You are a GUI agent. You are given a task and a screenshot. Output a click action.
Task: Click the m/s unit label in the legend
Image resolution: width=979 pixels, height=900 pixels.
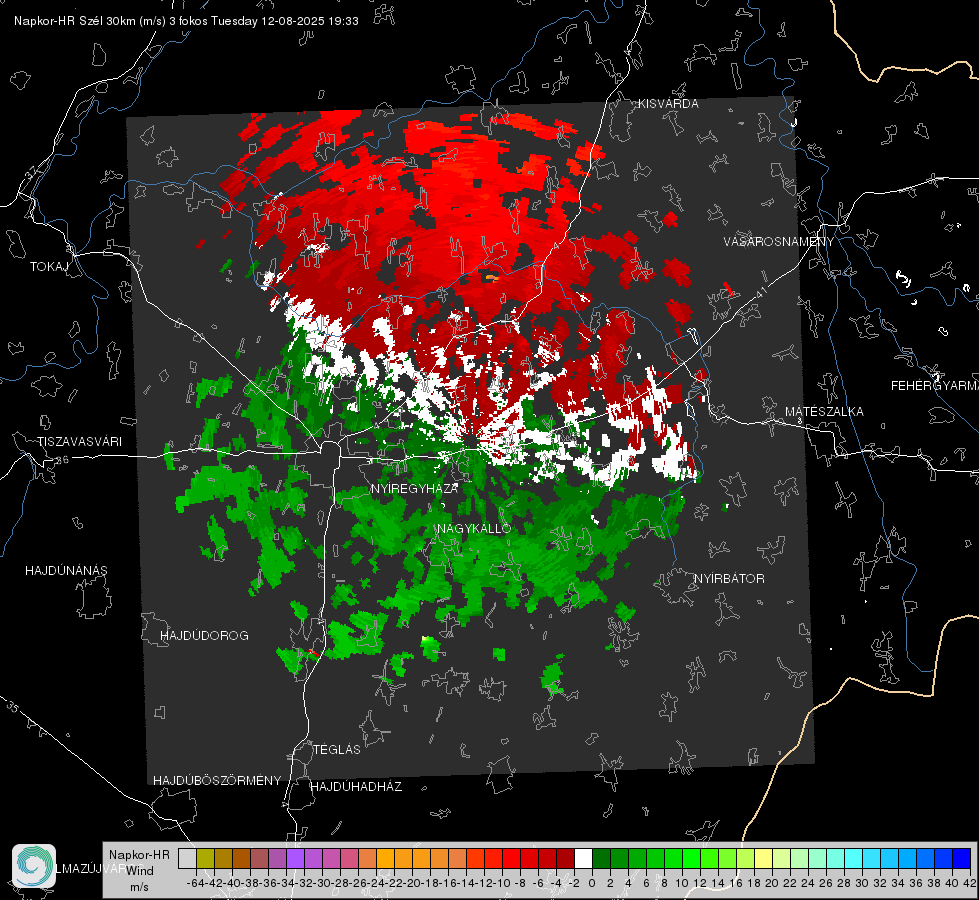pos(139,887)
